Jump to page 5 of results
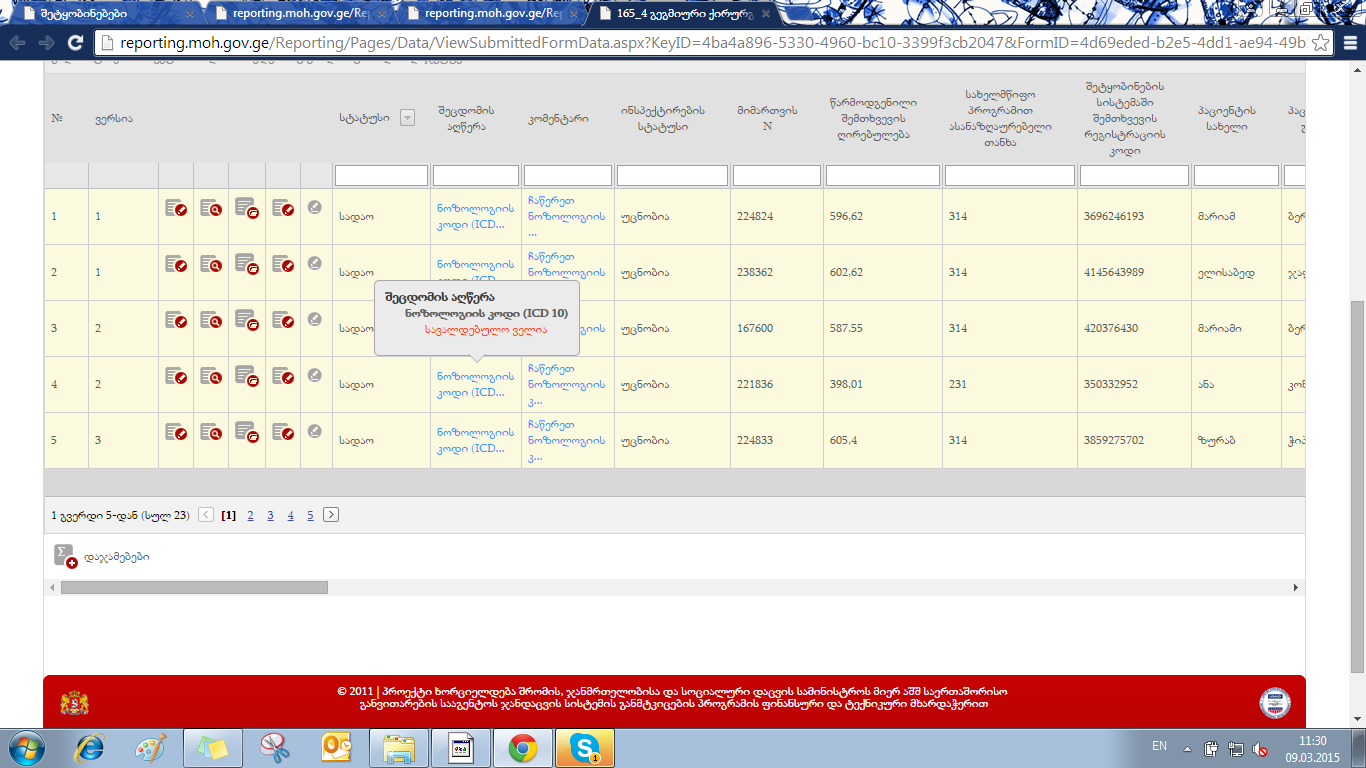The width and height of the screenshot is (1366, 768). [x=310, y=515]
